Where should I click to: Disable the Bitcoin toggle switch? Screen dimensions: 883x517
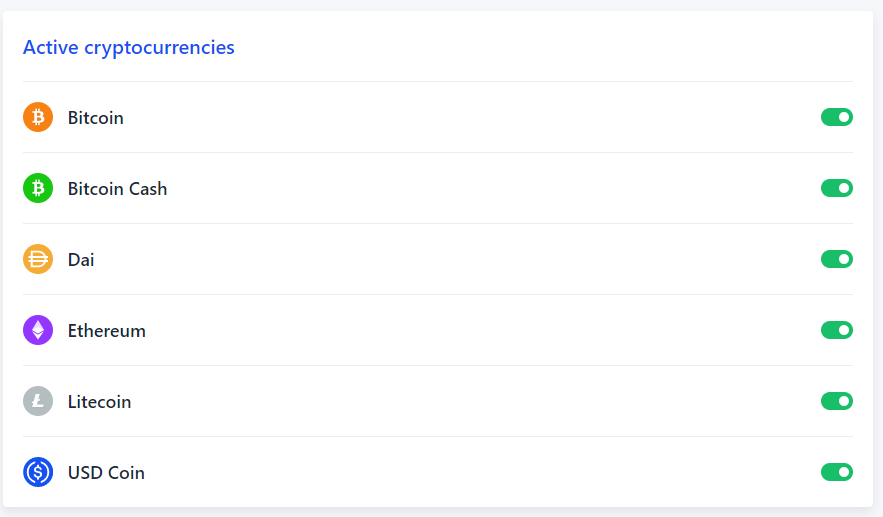(837, 117)
